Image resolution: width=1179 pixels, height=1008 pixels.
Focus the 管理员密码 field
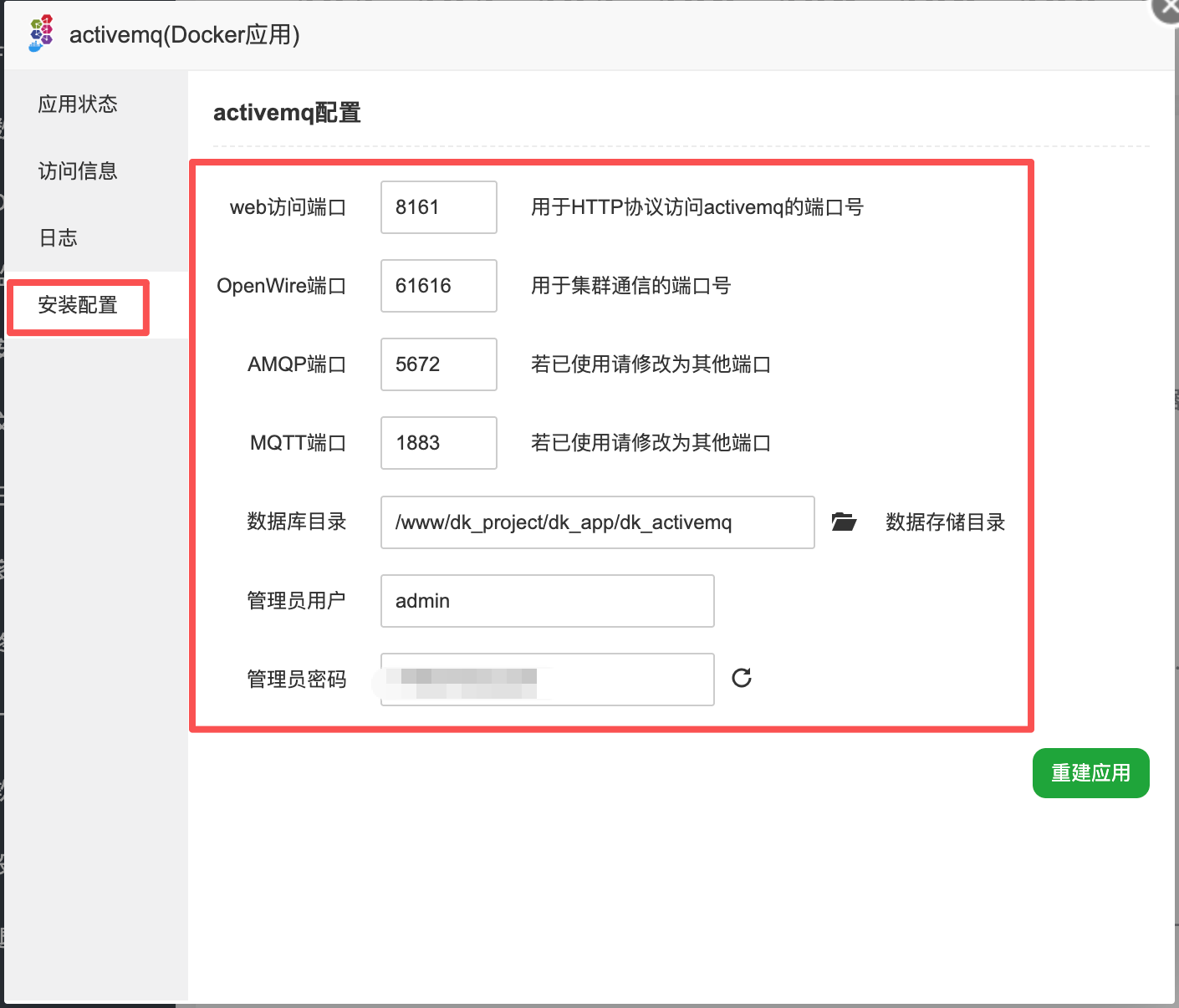(548, 680)
